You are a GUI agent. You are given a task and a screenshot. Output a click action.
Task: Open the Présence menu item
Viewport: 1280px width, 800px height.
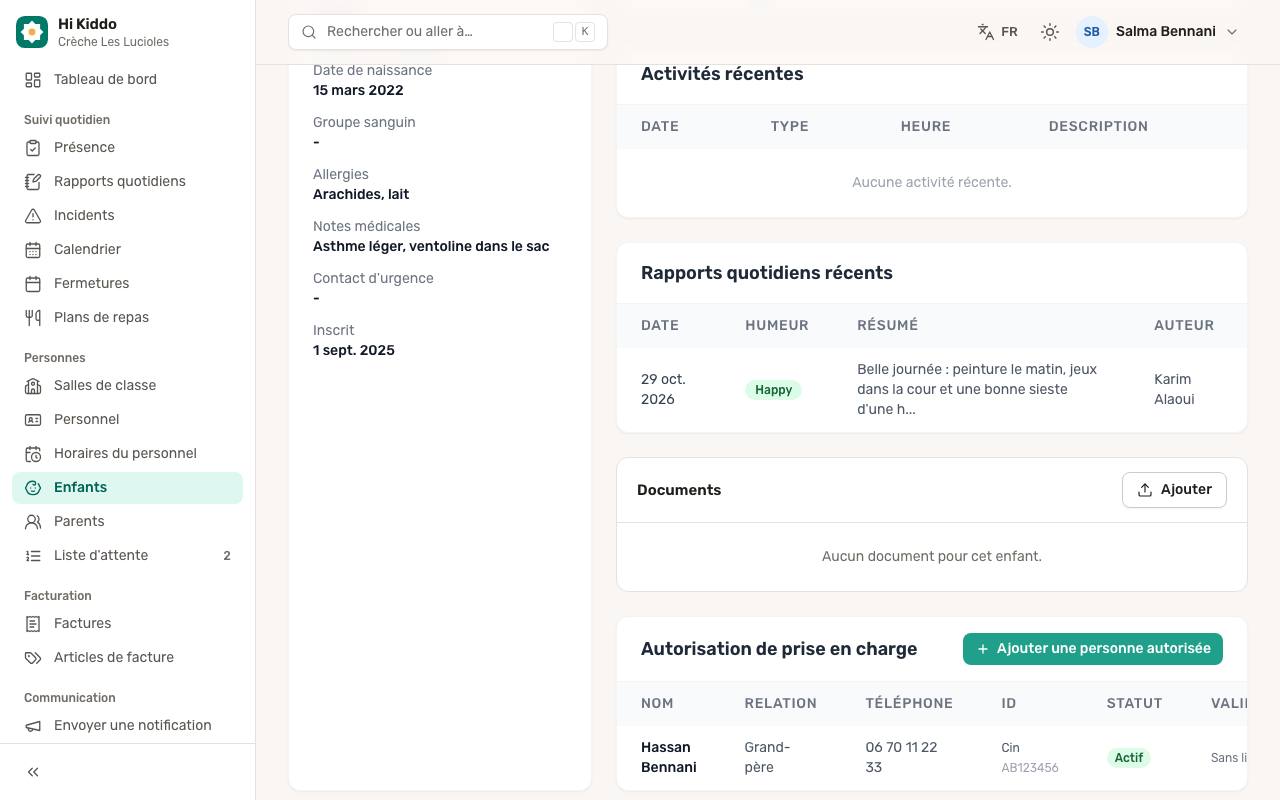click(x=127, y=148)
